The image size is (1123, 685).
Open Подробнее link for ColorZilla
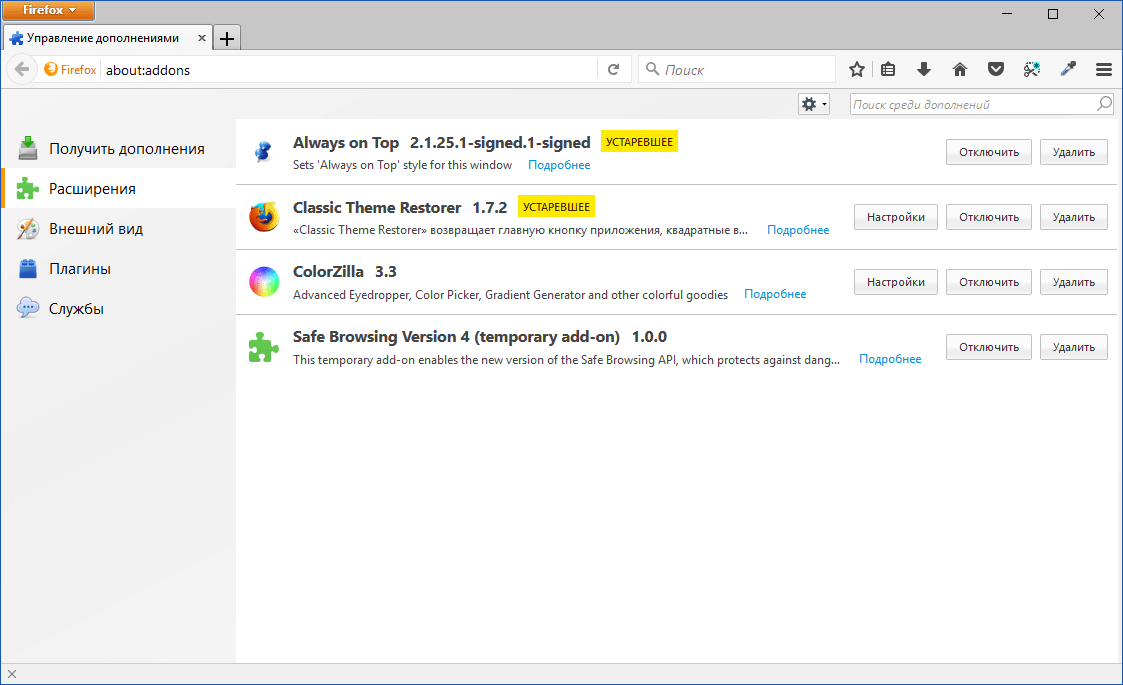775,294
